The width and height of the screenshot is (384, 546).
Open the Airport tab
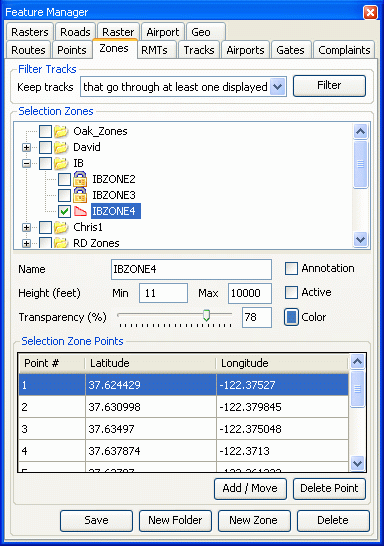tap(163, 32)
